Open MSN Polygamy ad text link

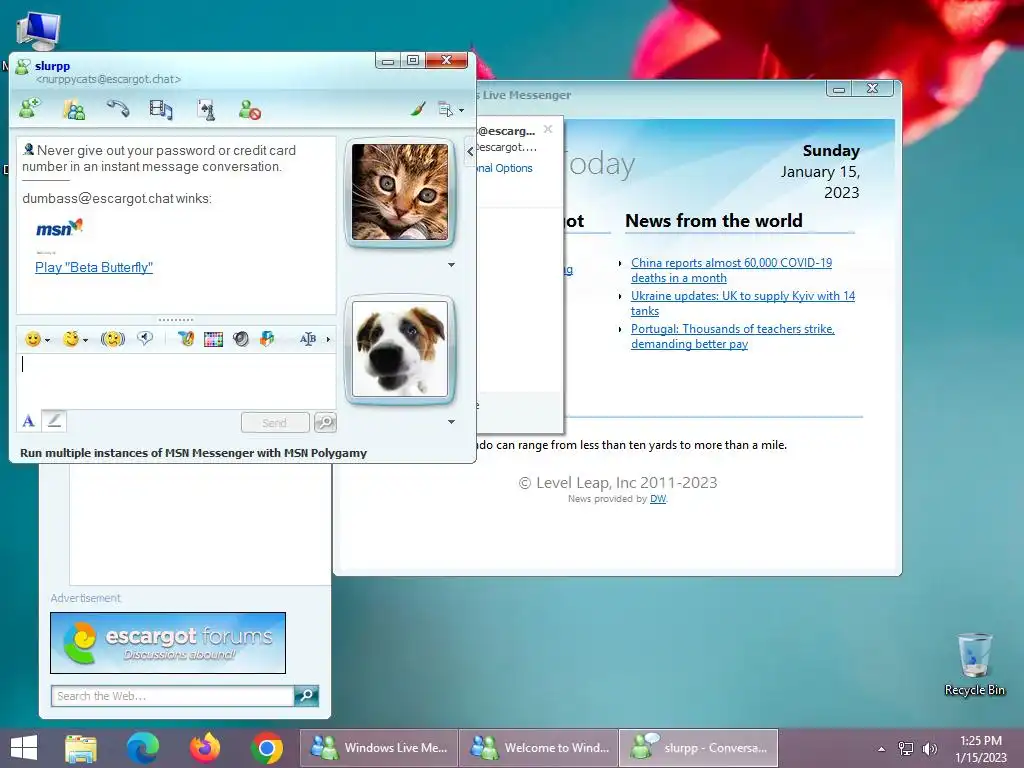point(193,453)
